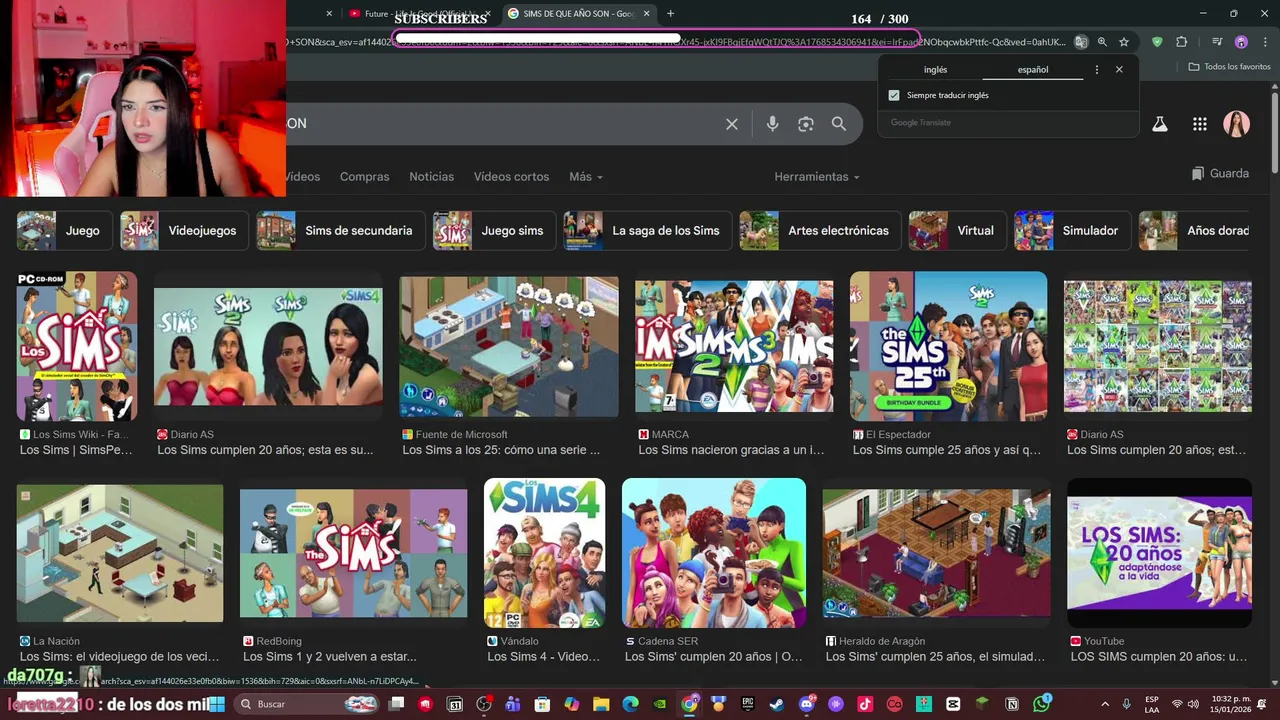
Task: Open MARCA Sims logos image result
Action: pyautogui.click(x=734, y=346)
